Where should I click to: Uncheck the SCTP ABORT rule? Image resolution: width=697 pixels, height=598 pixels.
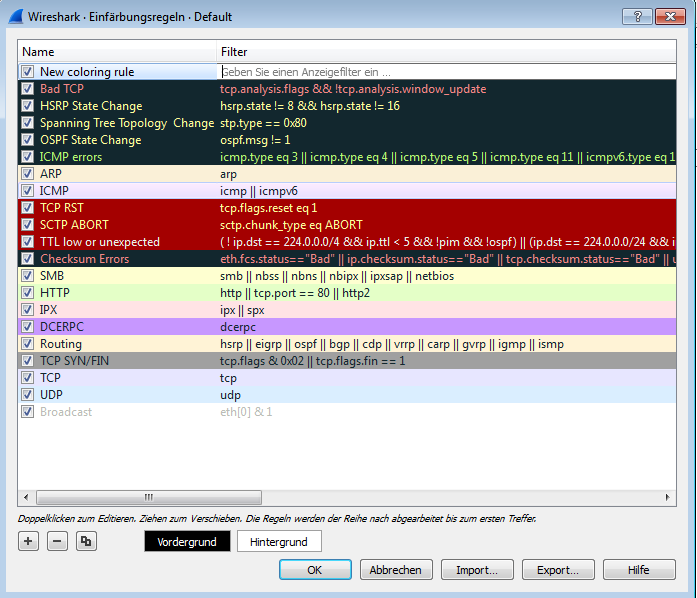[x=28, y=225]
